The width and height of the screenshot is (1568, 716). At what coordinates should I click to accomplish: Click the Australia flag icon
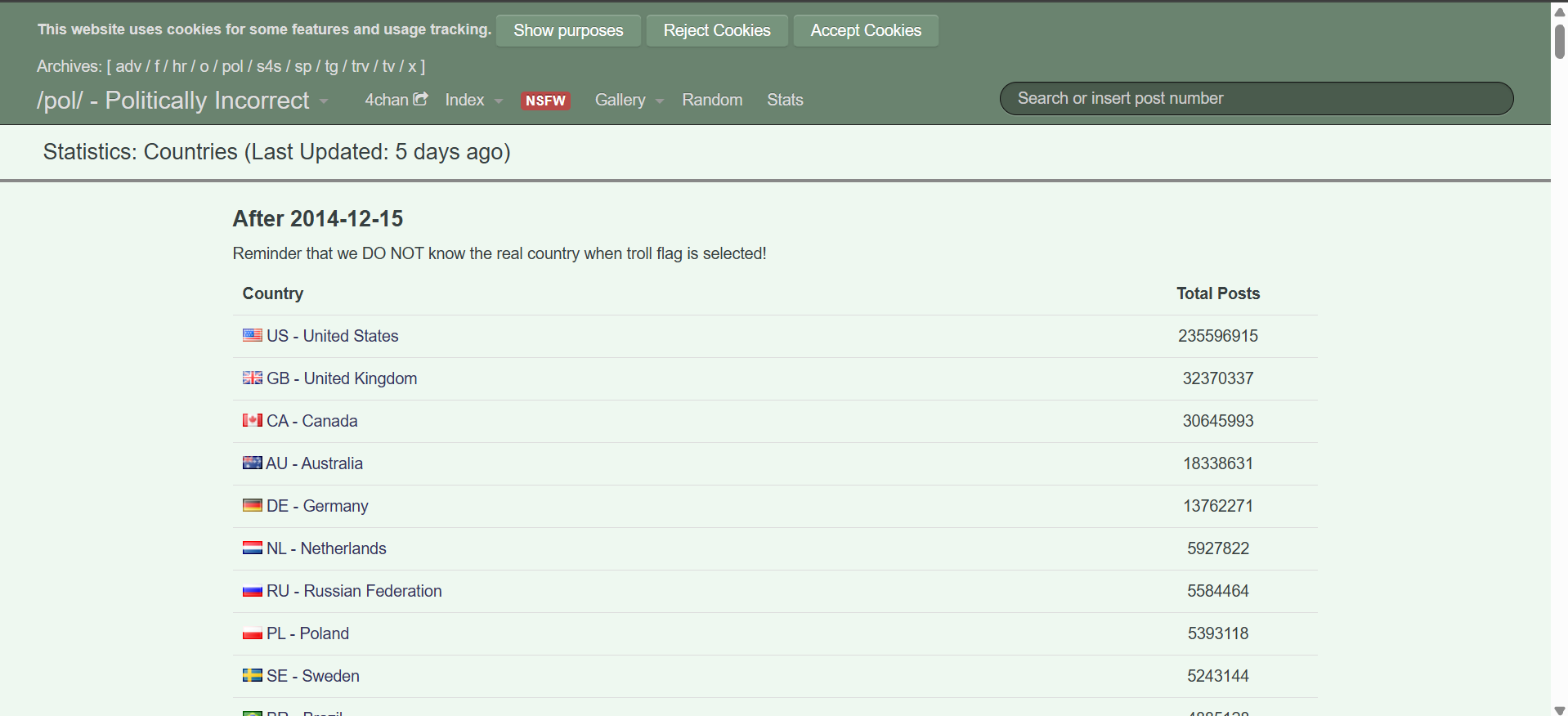coord(253,463)
